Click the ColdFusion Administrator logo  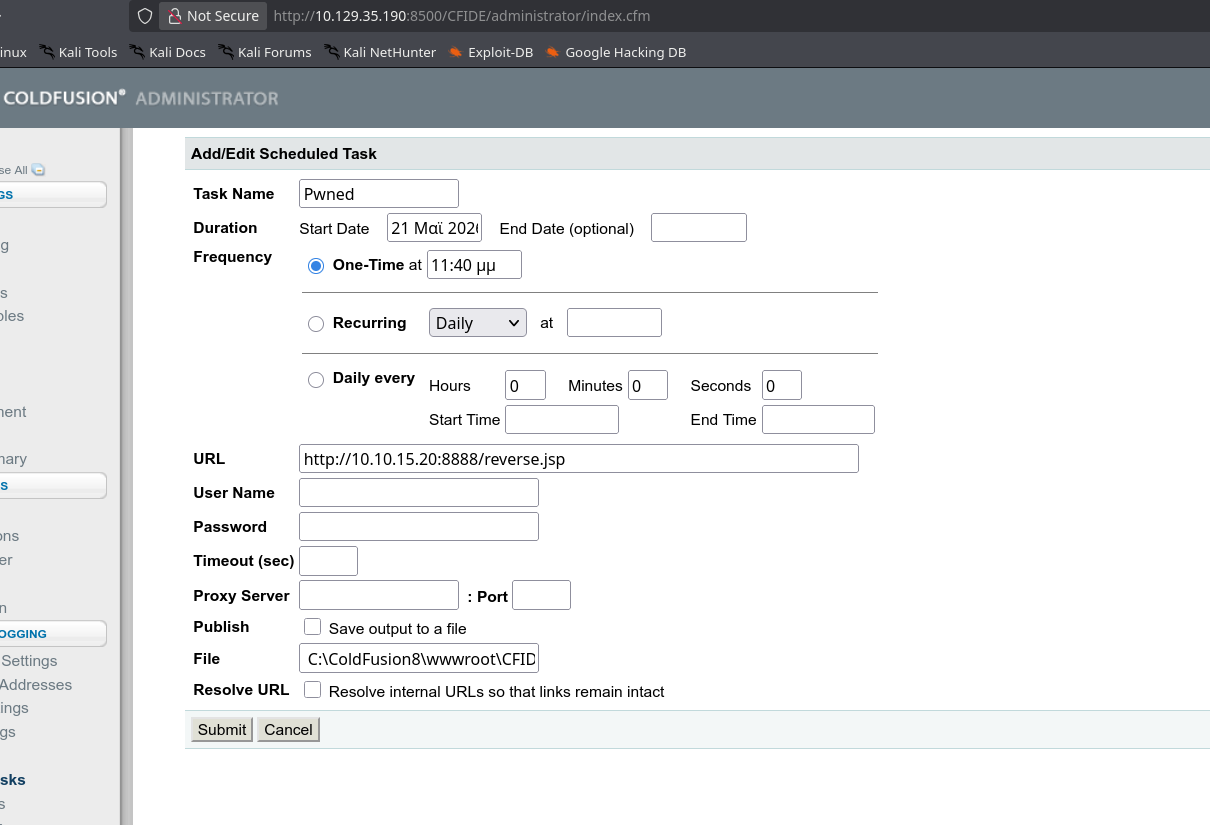point(140,98)
